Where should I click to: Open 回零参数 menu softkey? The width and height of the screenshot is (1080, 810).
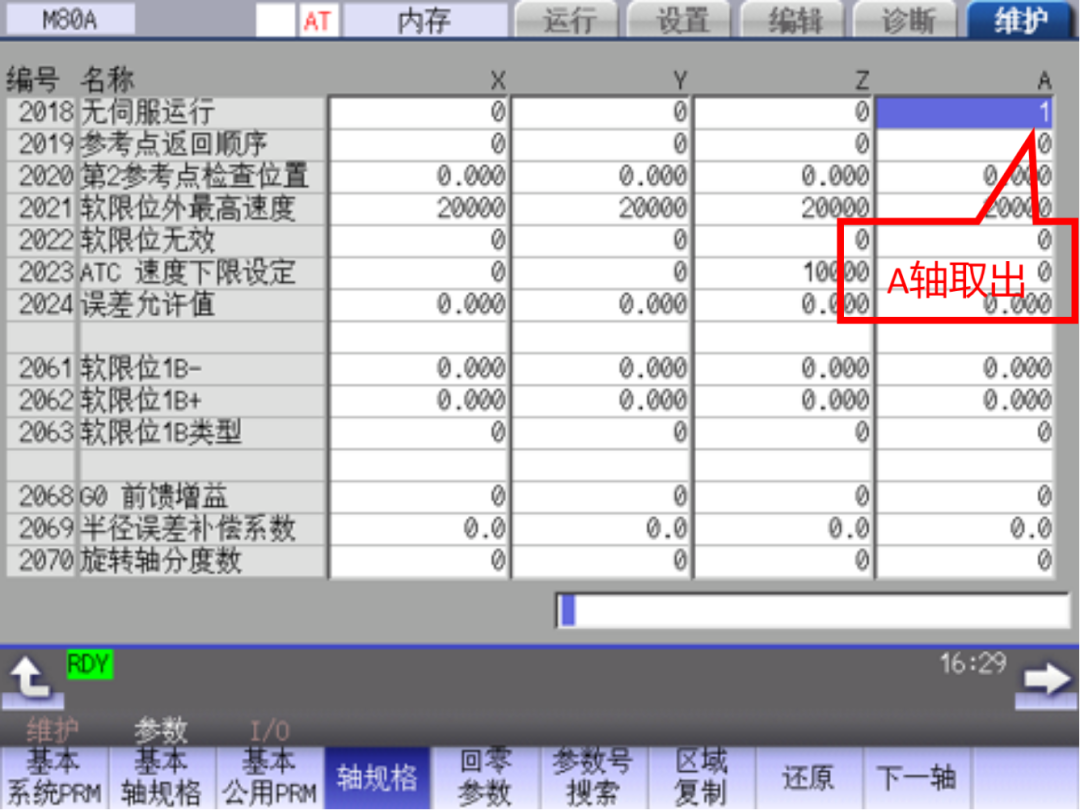click(485, 777)
